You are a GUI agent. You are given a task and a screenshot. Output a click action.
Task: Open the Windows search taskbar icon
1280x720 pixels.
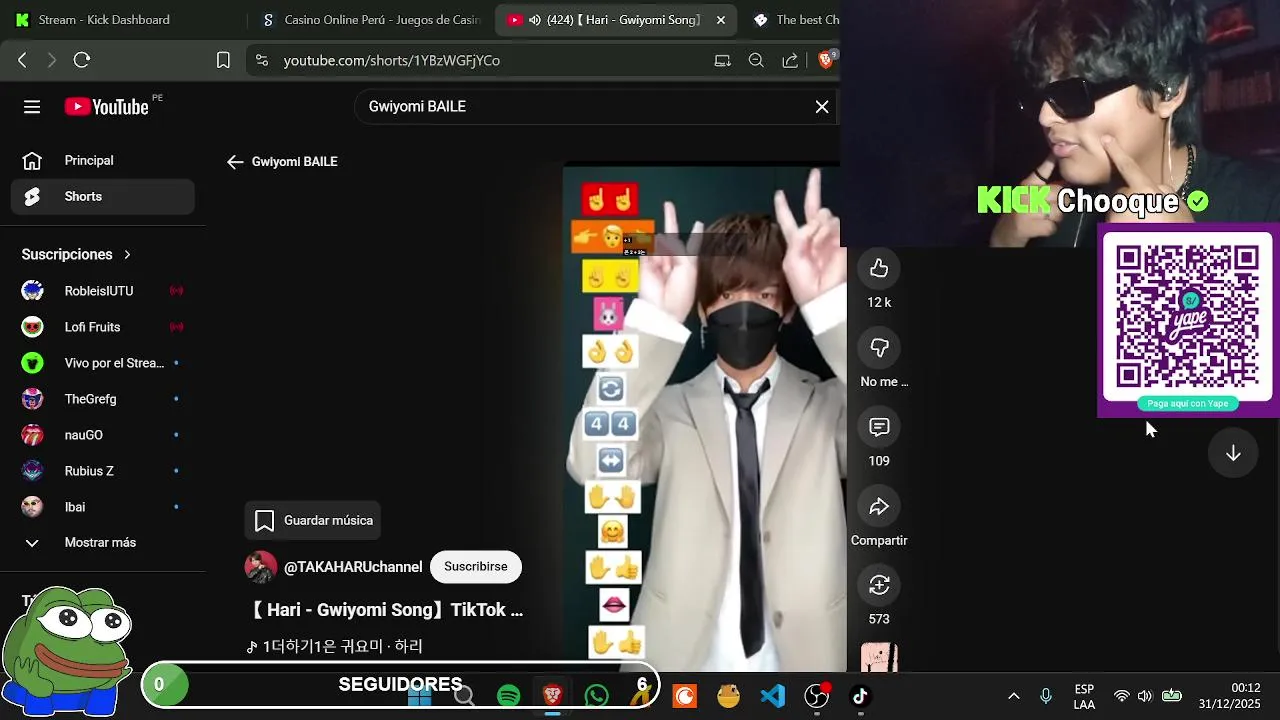tap(464, 695)
